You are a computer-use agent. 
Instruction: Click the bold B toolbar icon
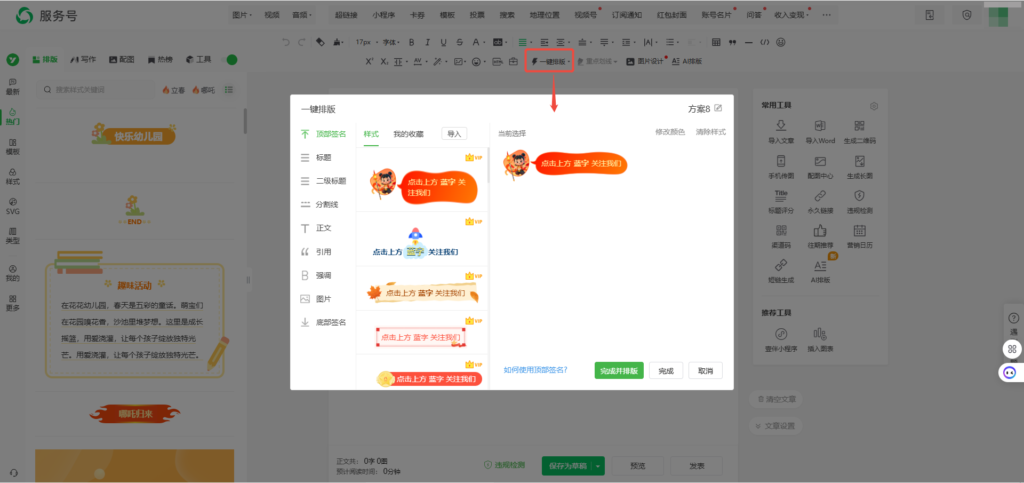[x=411, y=42]
